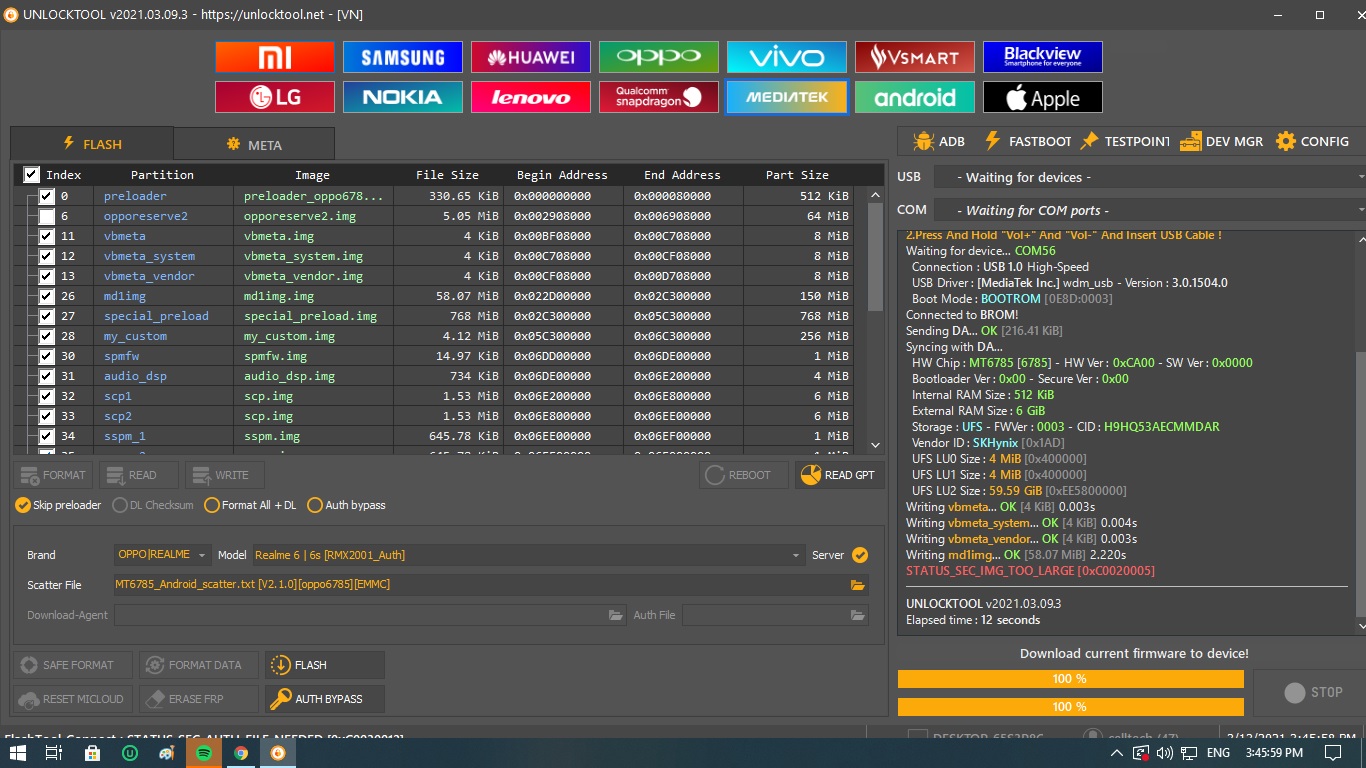Open Chrome from the taskbar
The image size is (1366, 768).
point(241,753)
